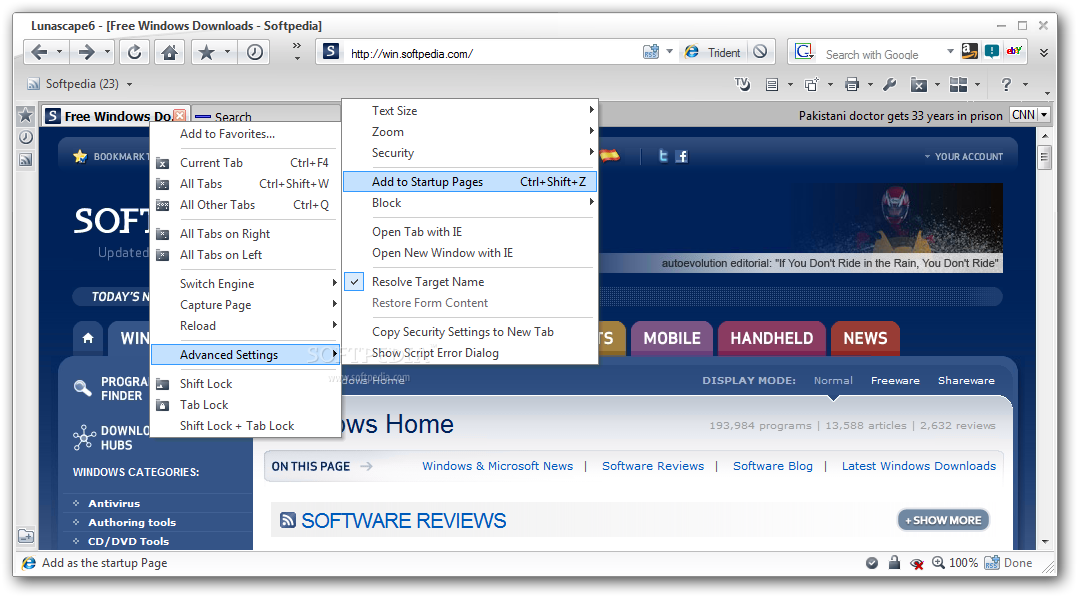
Task: Open the eBay search engine icon
Action: click(x=1014, y=51)
